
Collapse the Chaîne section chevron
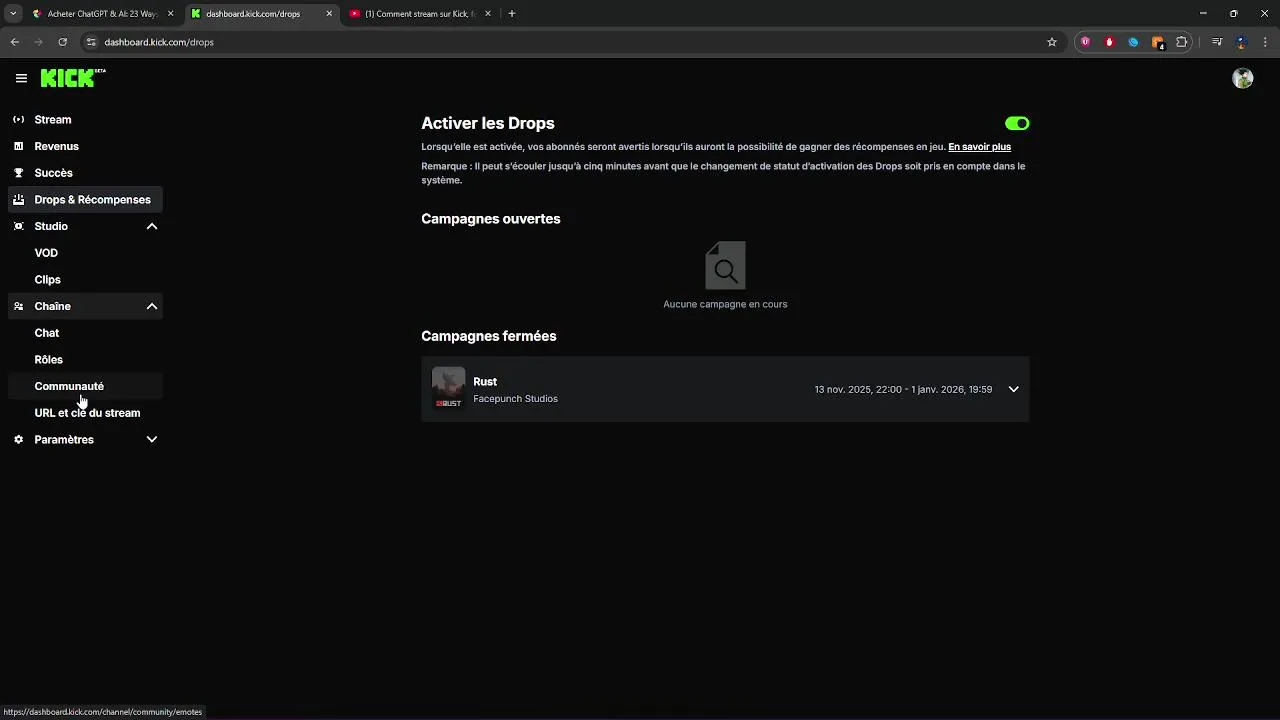coord(152,306)
